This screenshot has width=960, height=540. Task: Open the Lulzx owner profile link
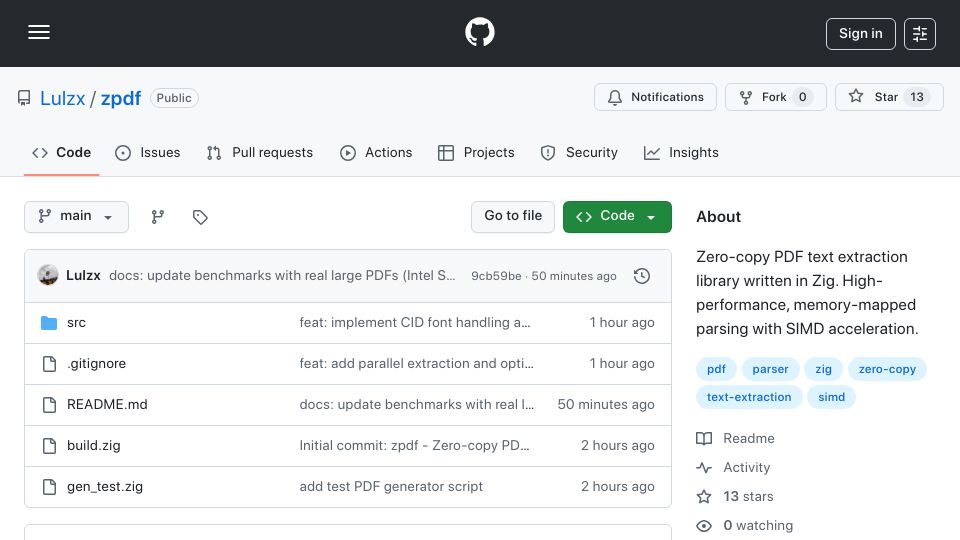click(62, 98)
